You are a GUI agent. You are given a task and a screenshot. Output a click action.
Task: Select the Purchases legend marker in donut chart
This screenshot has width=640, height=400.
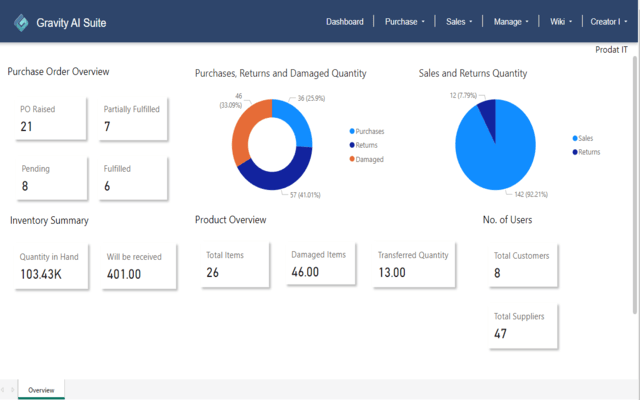[352, 131]
